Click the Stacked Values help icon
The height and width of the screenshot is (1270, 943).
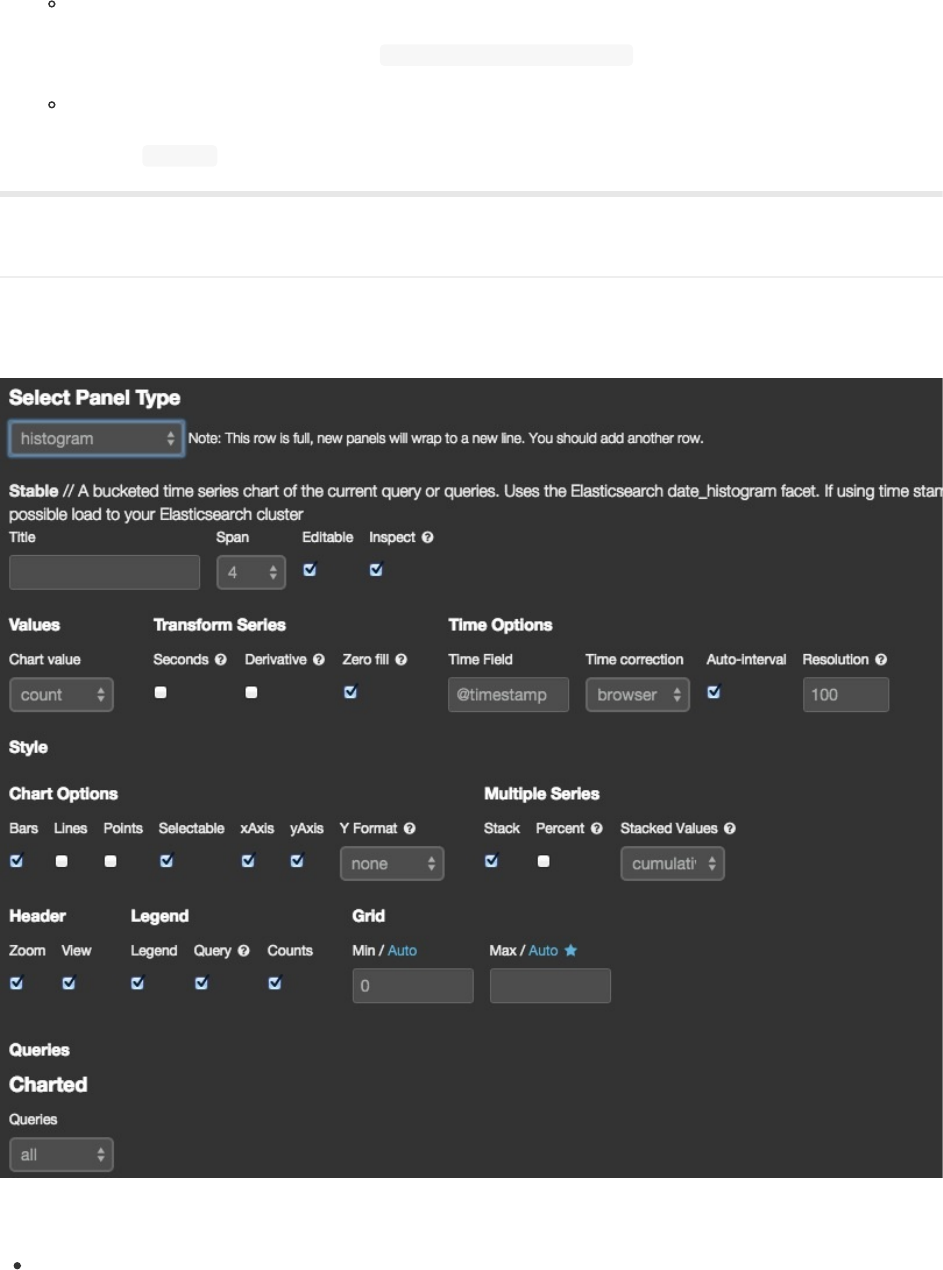pos(730,829)
